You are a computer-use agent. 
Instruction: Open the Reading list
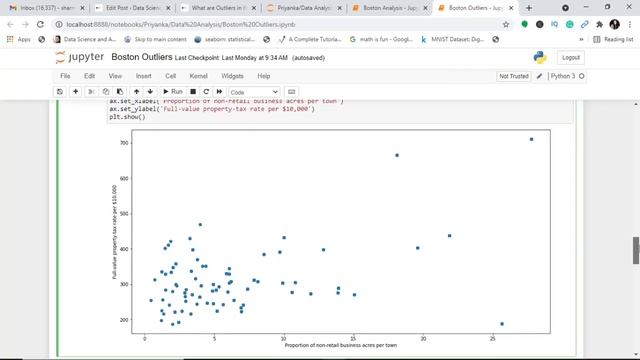pyautogui.click(x=613, y=40)
